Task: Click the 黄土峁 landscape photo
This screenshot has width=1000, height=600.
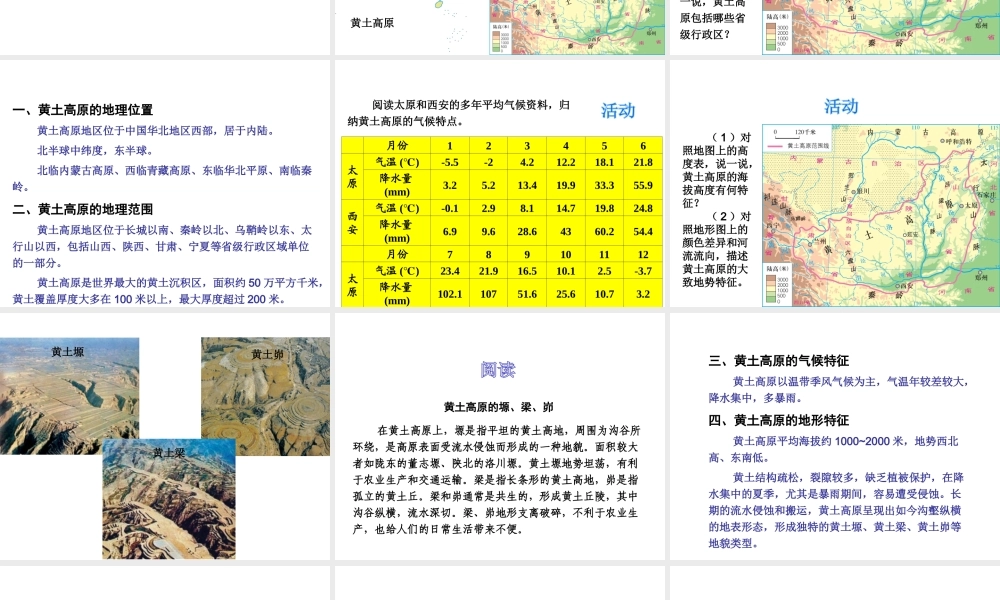Action: [x=266, y=395]
